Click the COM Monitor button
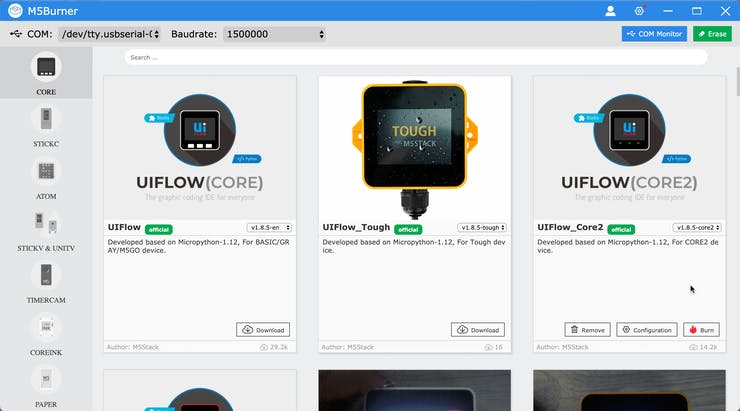Image resolution: width=740 pixels, height=411 pixels. 653,34
